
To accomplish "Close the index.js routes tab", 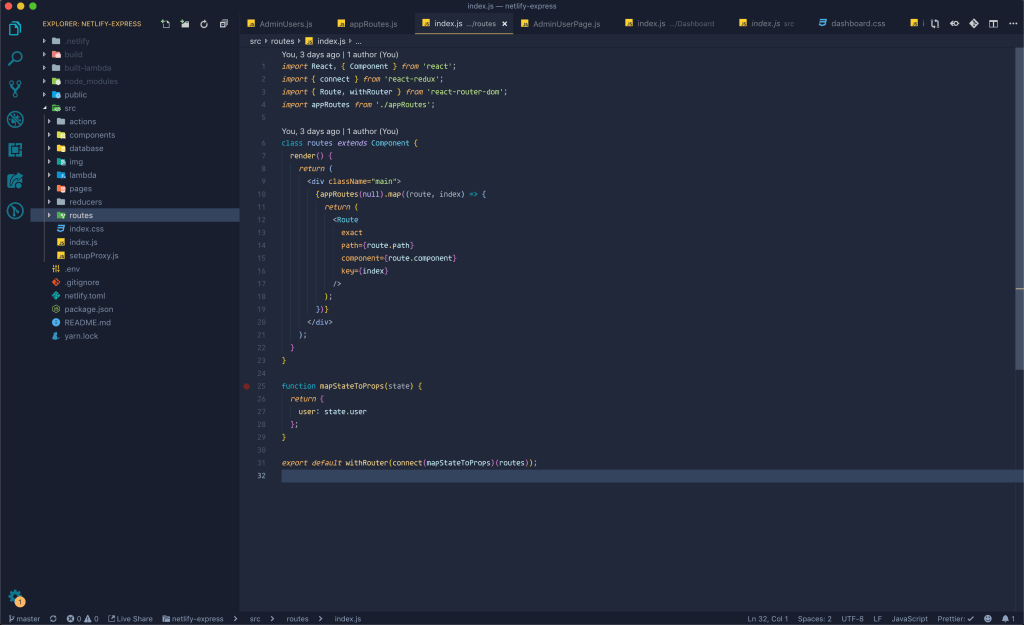I will pyautogui.click(x=504, y=24).
